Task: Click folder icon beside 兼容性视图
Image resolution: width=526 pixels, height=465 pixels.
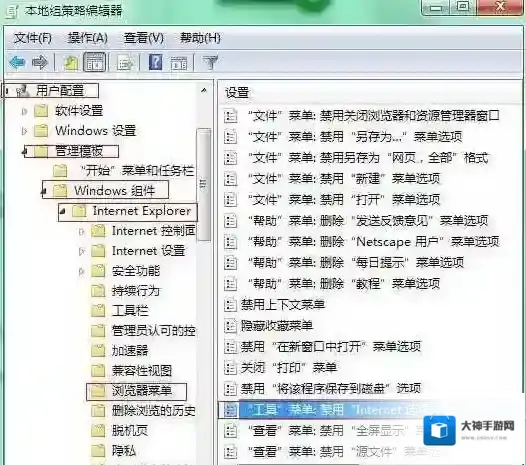Action: [x=98, y=370]
